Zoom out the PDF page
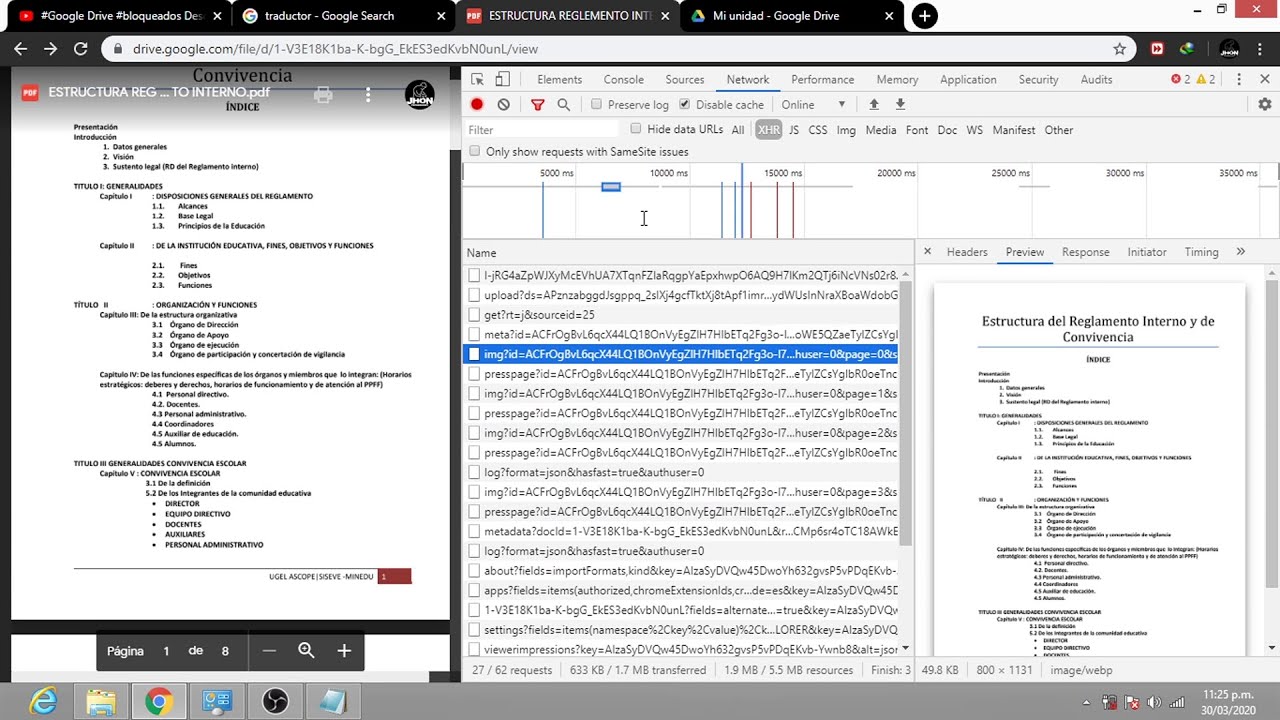The height and width of the screenshot is (720, 1280). tap(269, 651)
